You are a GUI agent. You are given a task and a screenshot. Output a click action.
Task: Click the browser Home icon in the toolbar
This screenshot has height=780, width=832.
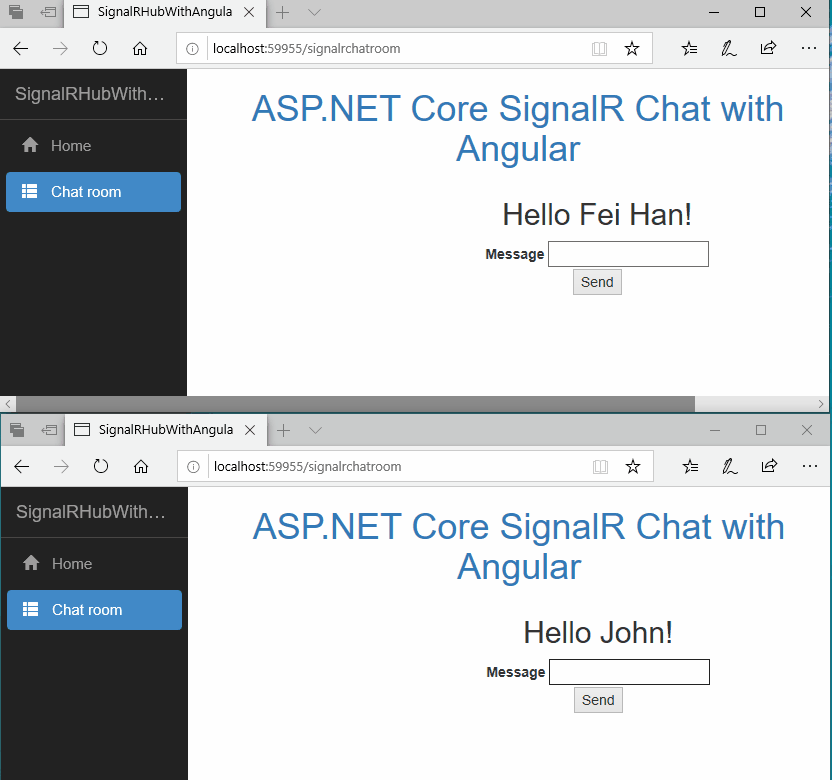pyautogui.click(x=140, y=47)
